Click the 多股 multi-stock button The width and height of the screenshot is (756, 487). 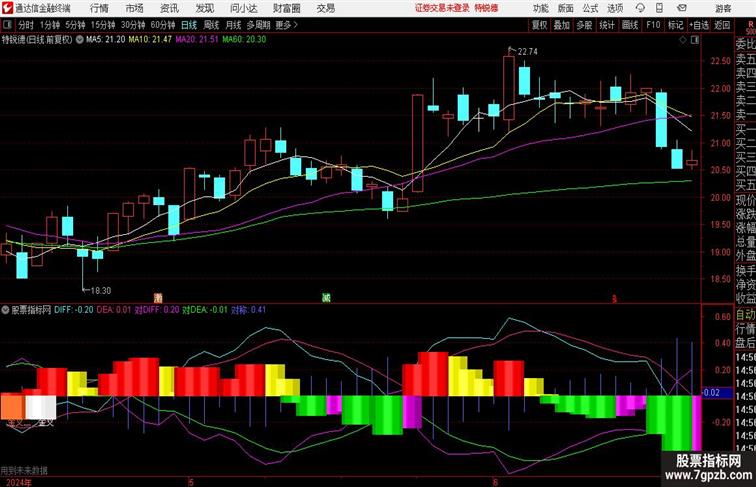click(584, 25)
